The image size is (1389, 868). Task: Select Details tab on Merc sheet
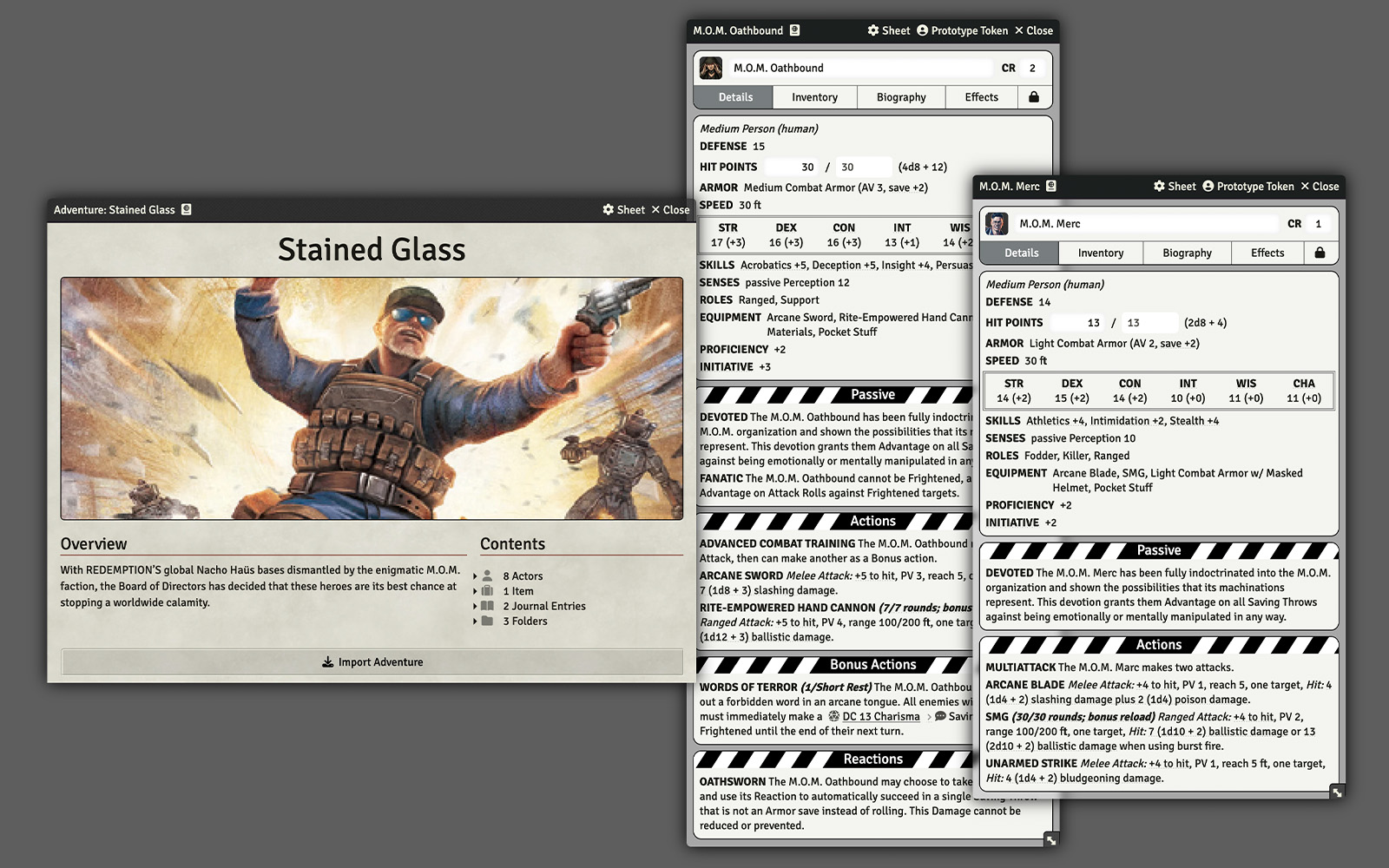[x=1021, y=253]
